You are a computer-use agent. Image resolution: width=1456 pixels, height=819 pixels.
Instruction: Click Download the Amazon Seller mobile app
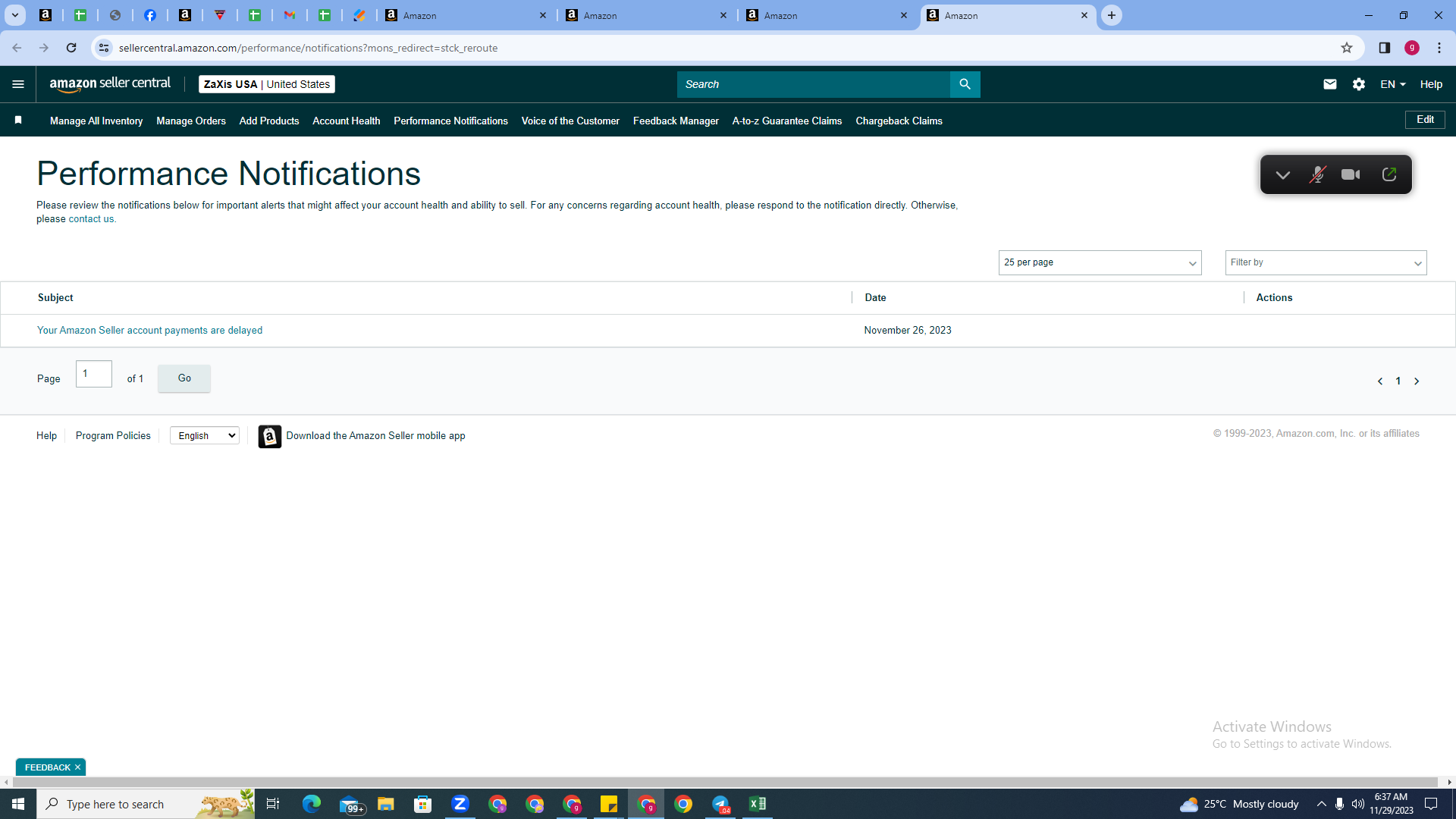pos(375,436)
